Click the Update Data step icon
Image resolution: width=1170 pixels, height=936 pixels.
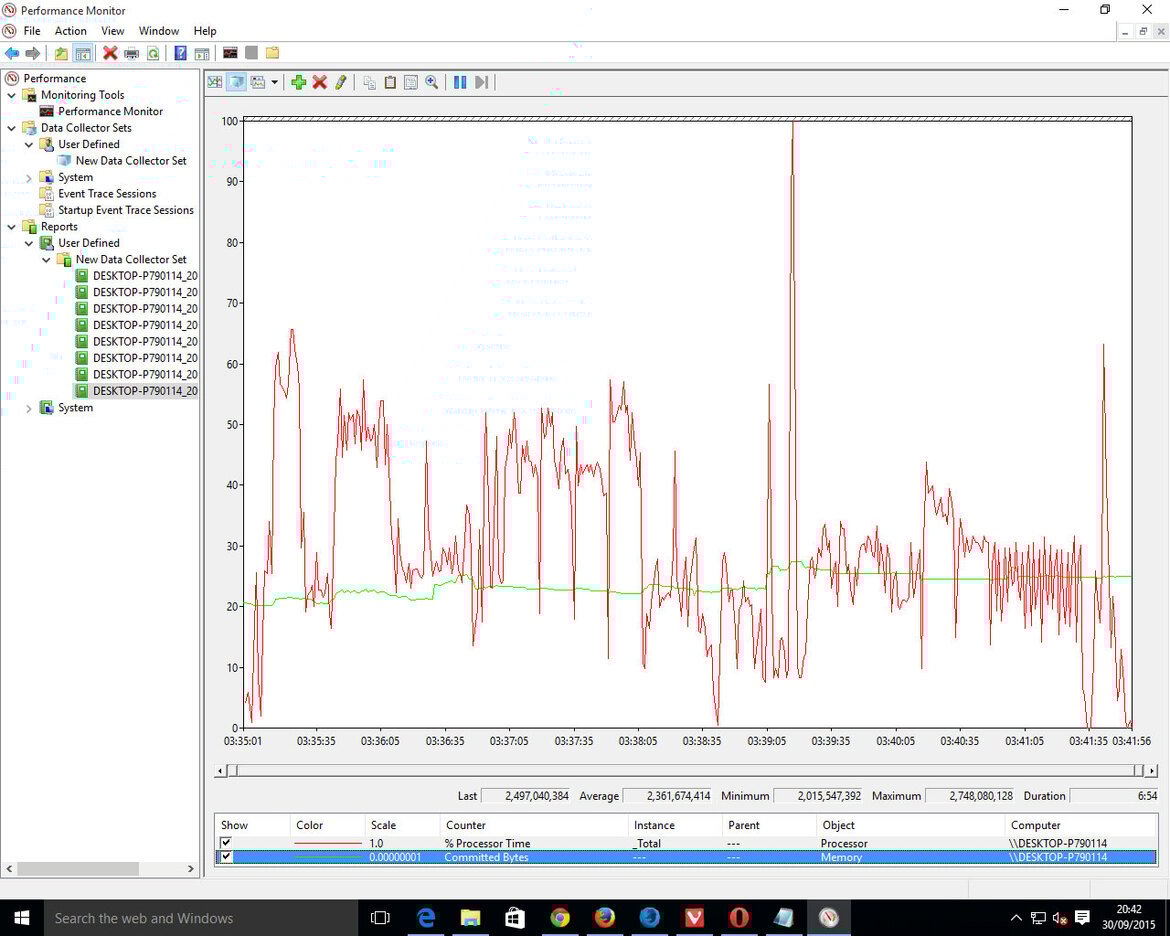click(x=482, y=82)
